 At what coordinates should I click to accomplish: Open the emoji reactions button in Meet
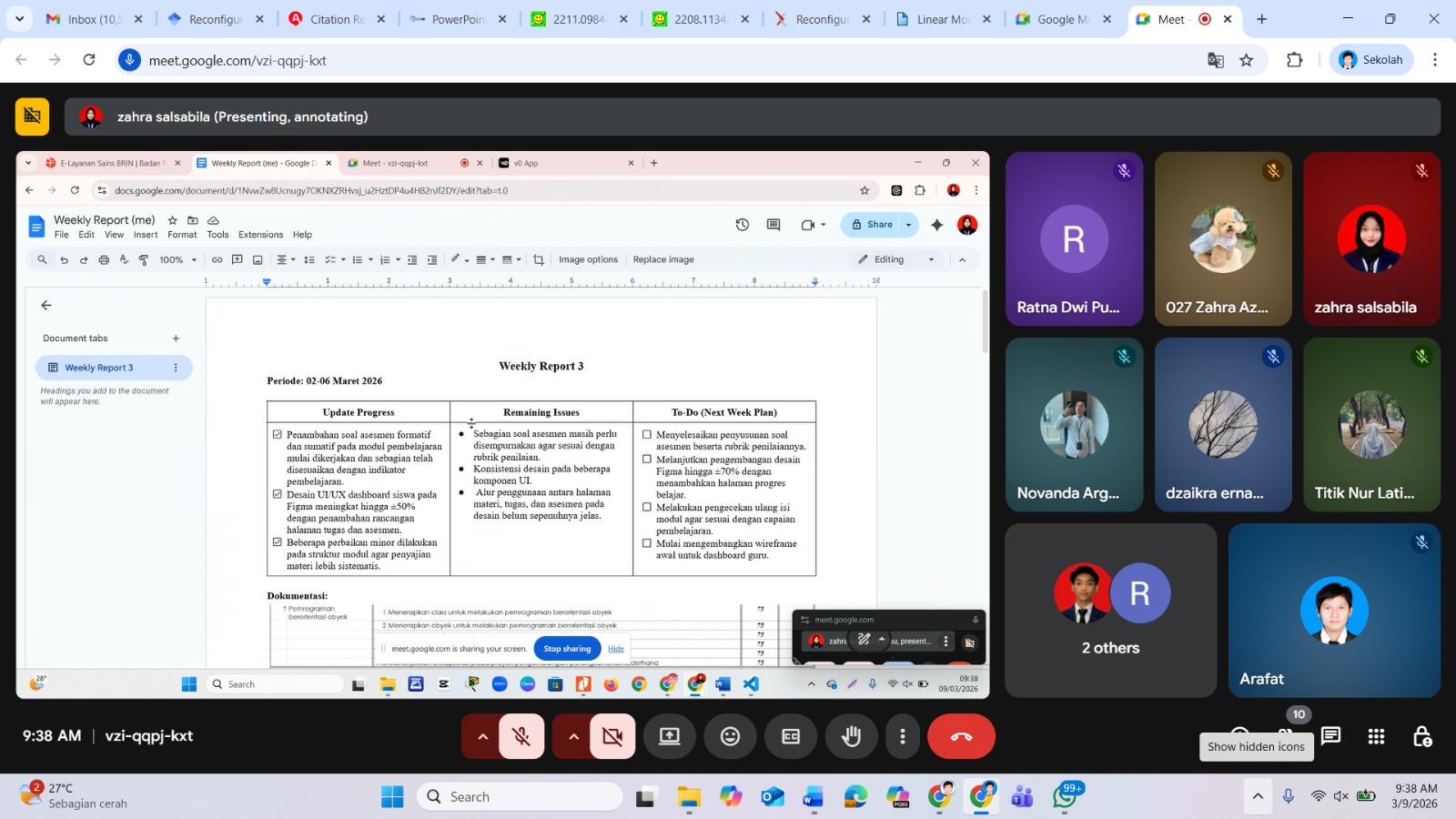[x=730, y=736]
